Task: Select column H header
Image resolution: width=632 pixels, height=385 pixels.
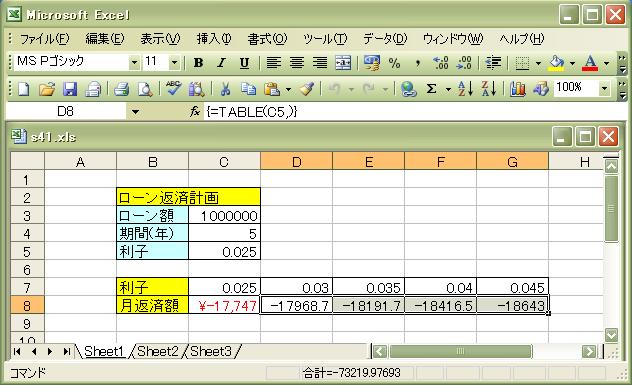Action: point(584,162)
